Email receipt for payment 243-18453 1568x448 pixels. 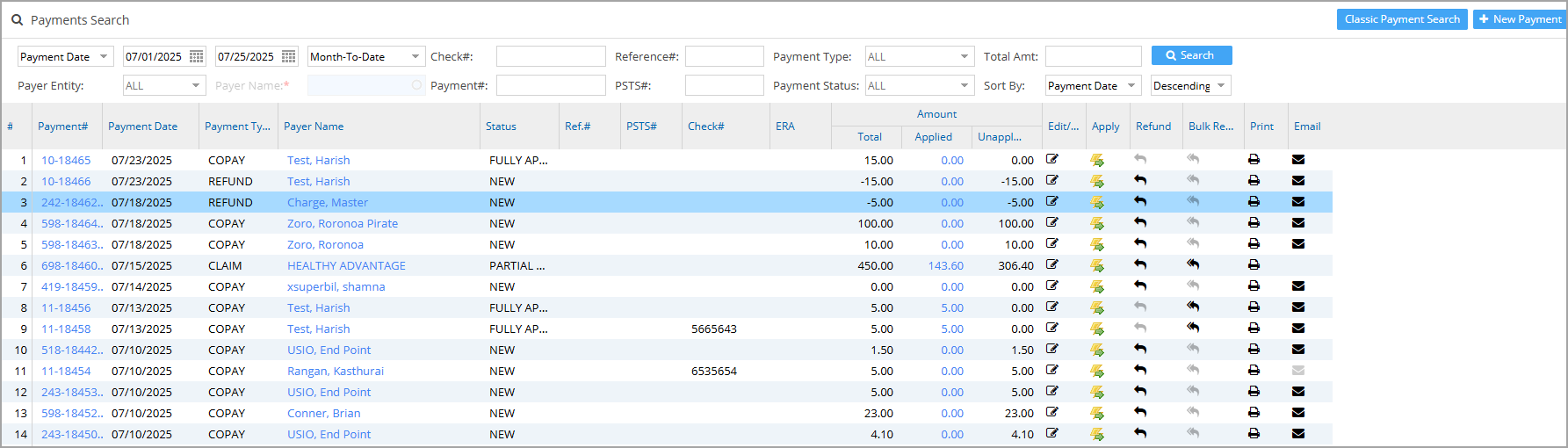[x=1298, y=392]
